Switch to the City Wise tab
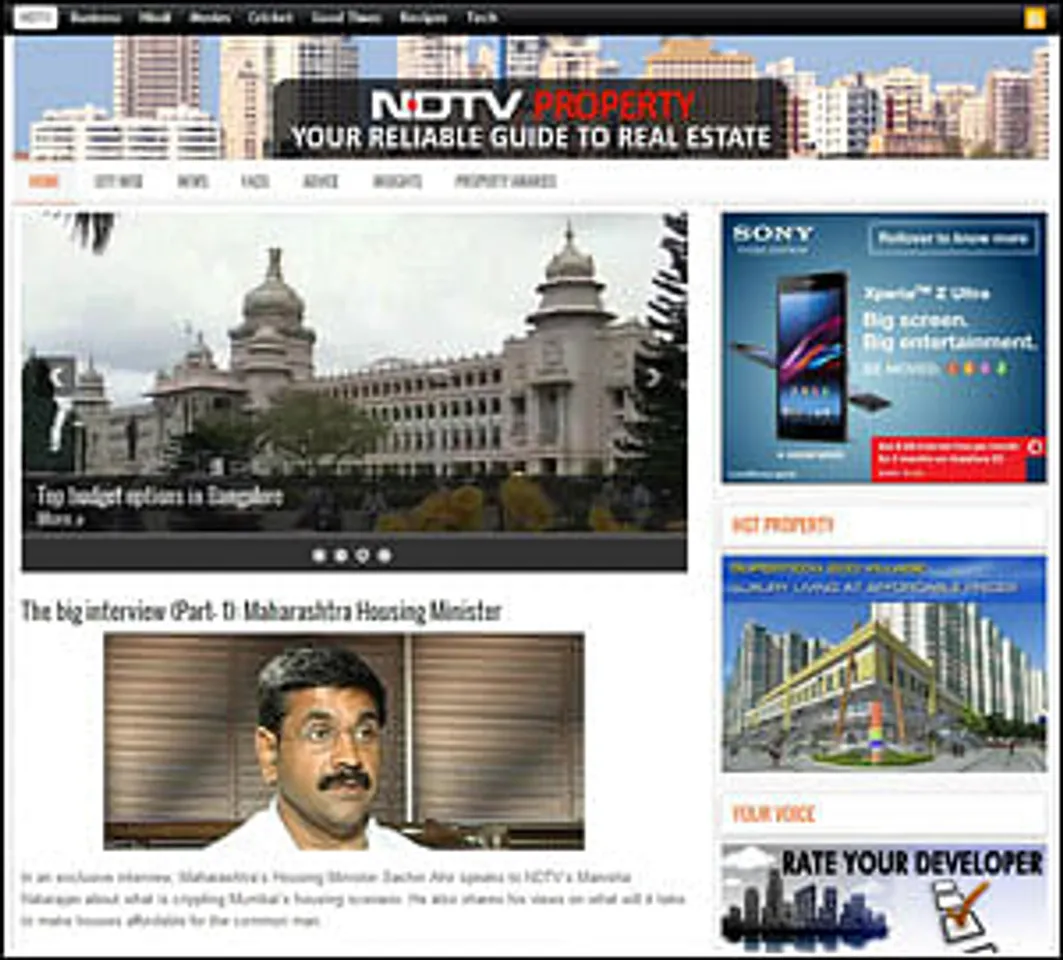 (x=119, y=182)
